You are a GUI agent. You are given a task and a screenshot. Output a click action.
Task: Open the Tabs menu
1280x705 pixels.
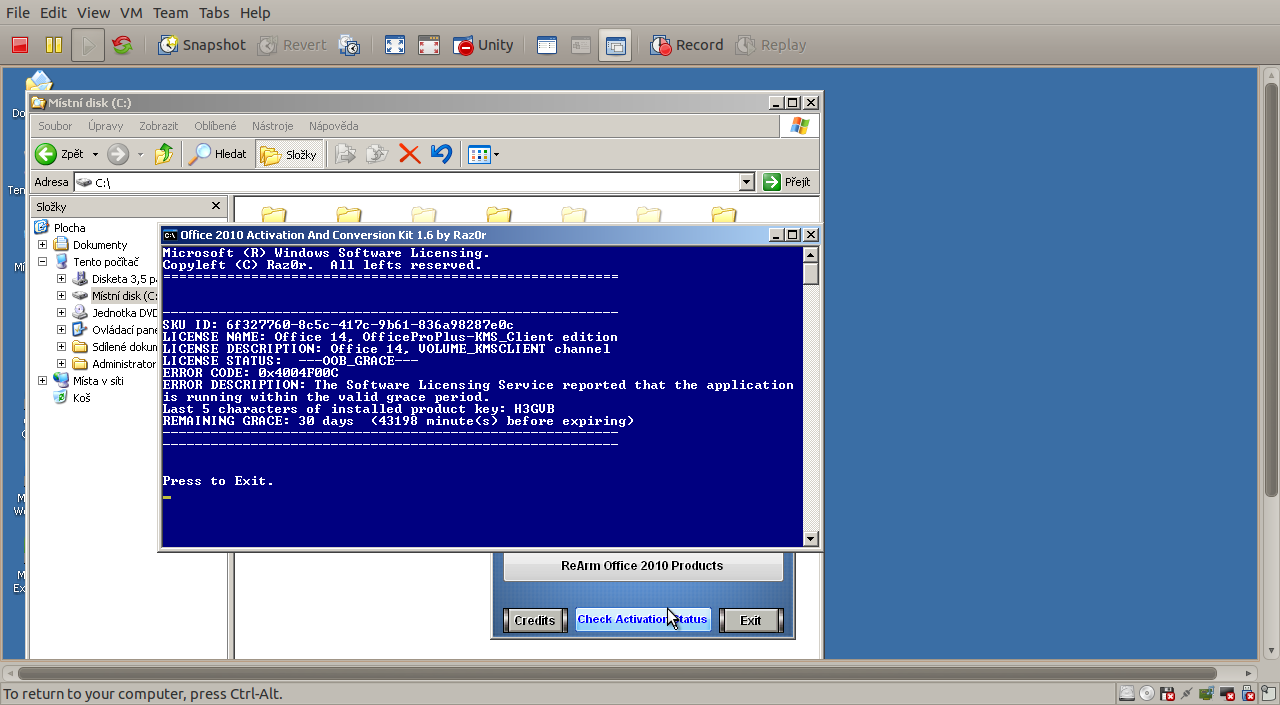(x=214, y=13)
